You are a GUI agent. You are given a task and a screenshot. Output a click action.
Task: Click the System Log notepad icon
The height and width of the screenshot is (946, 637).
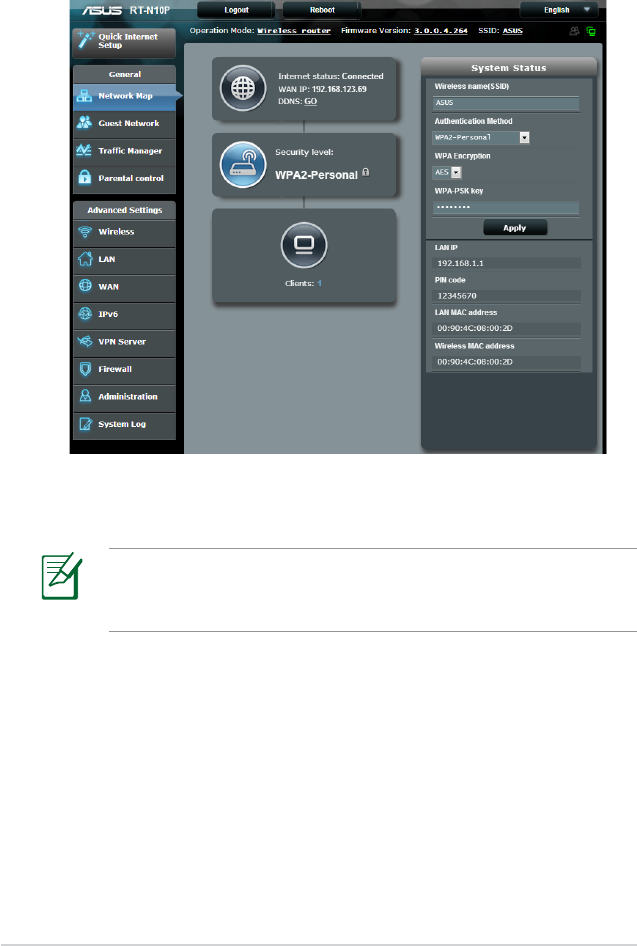pyautogui.click(x=84, y=424)
